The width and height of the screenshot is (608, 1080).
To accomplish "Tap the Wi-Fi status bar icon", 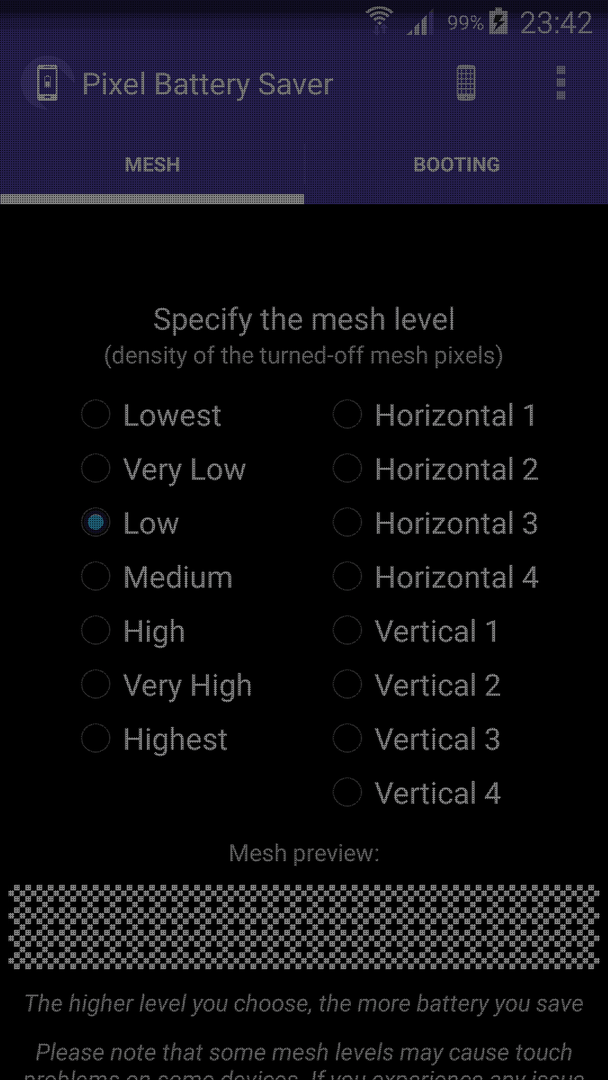I will click(x=379, y=22).
